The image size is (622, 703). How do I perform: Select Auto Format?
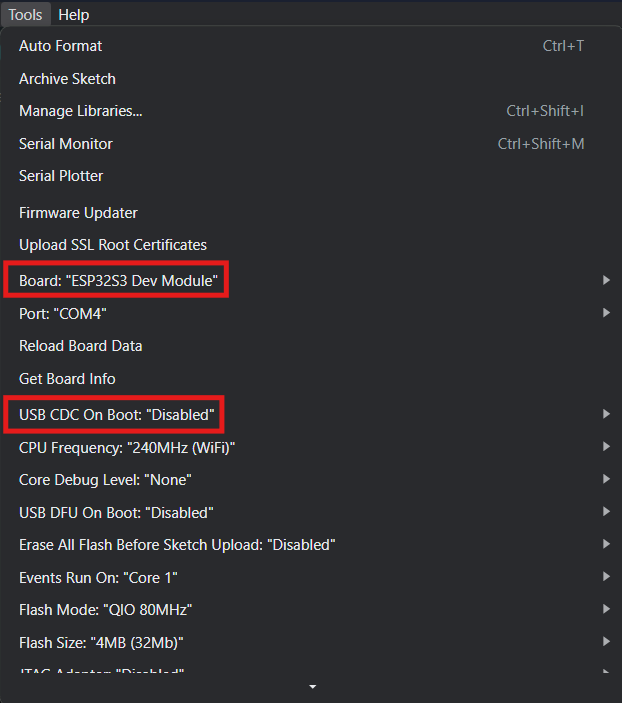click(x=61, y=46)
